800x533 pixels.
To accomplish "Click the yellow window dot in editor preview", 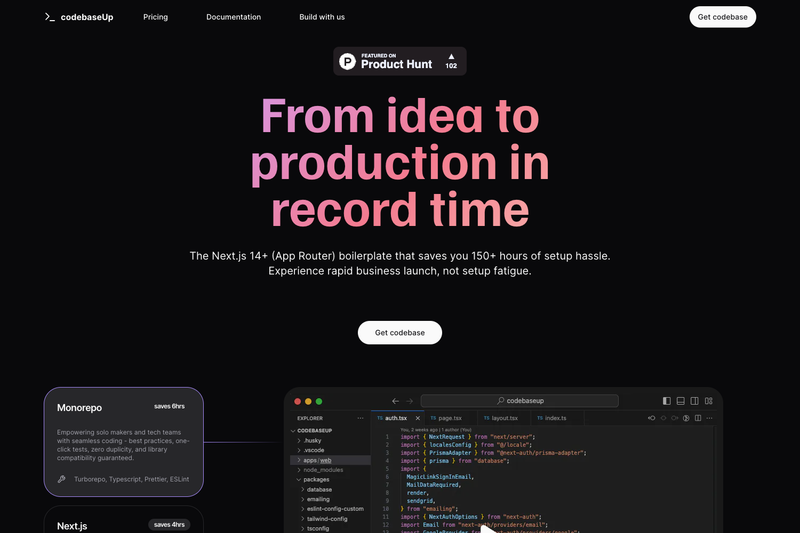I will coord(308,401).
